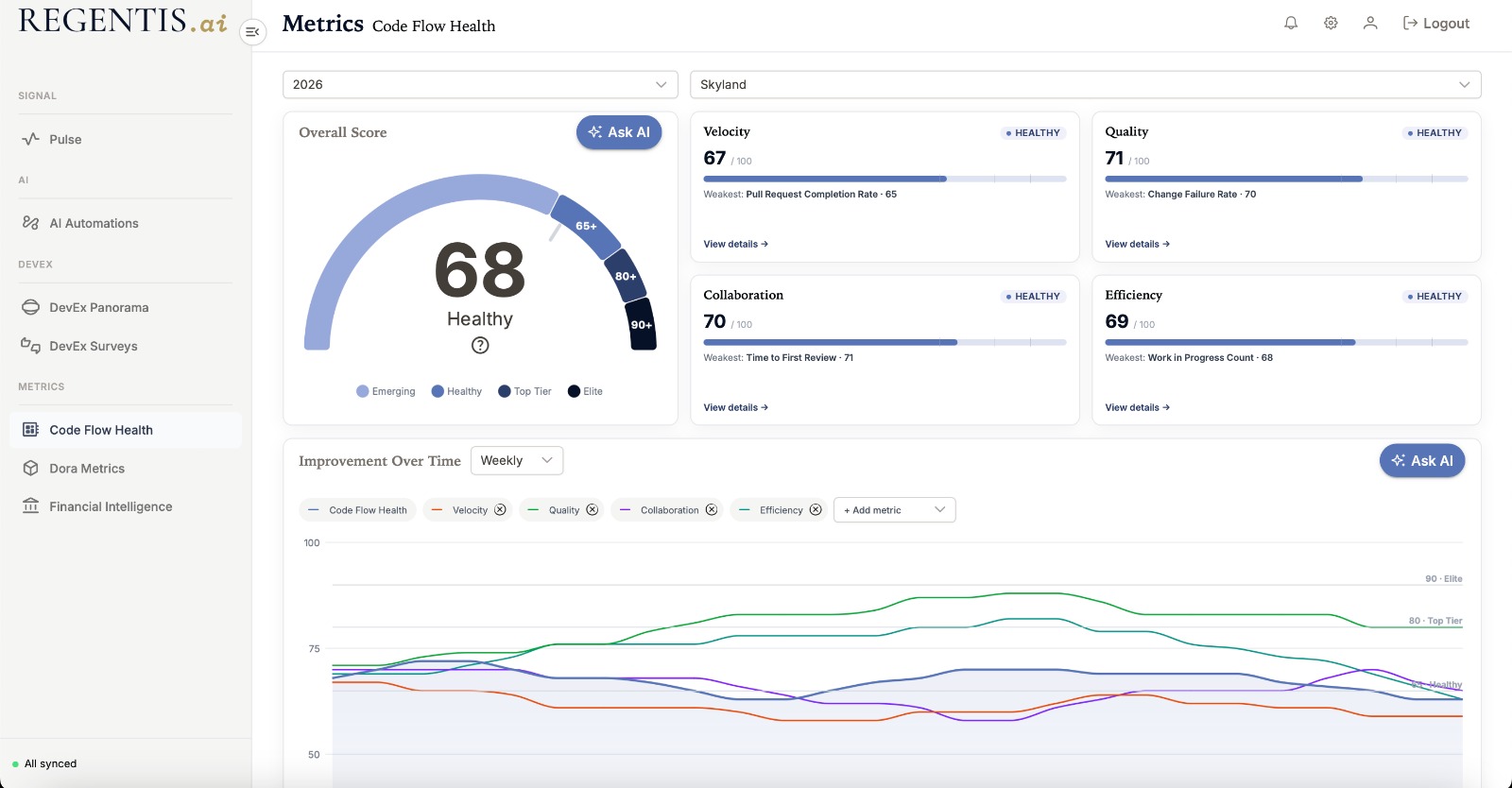Click the Velocity score progress bar
Screen dimensions: 1512x788
tap(885, 179)
